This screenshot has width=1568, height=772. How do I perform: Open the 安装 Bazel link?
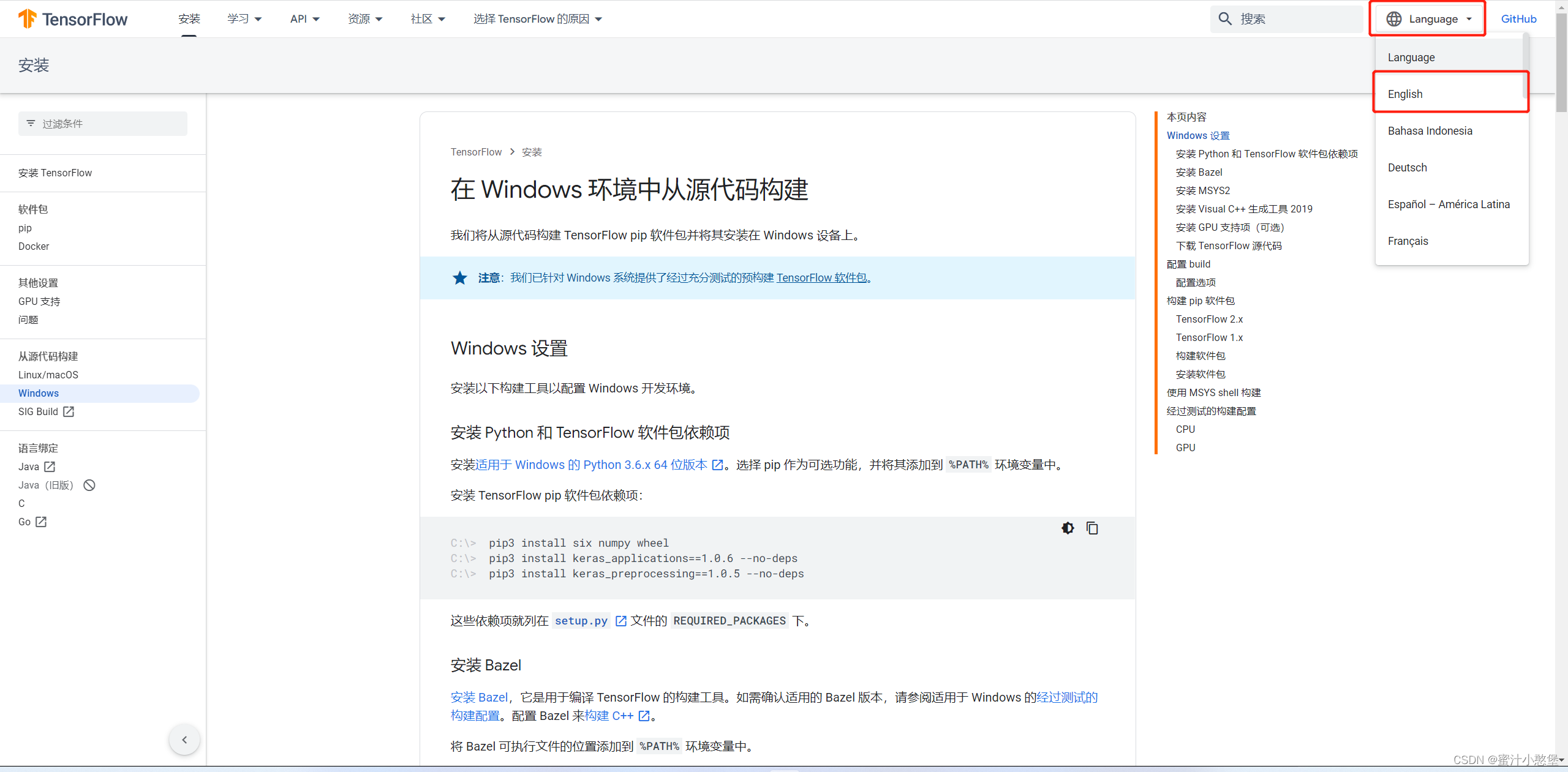(479, 697)
